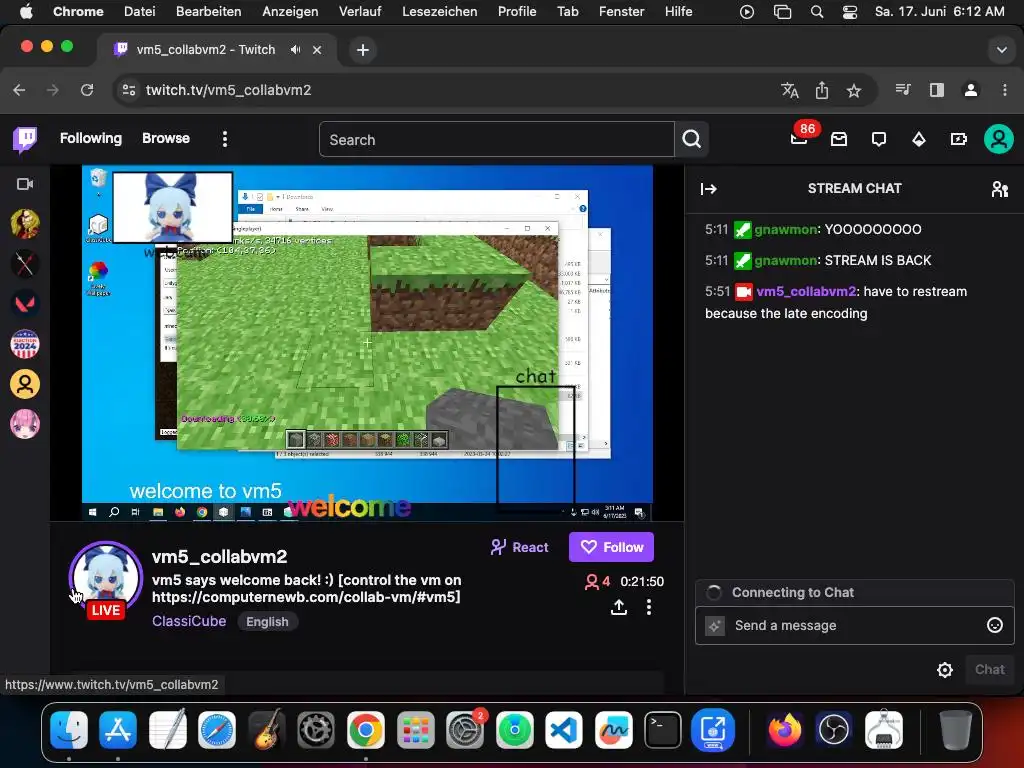Screen dimensions: 1024x768
Task: Open the emote picker smiley
Action: [995, 626]
